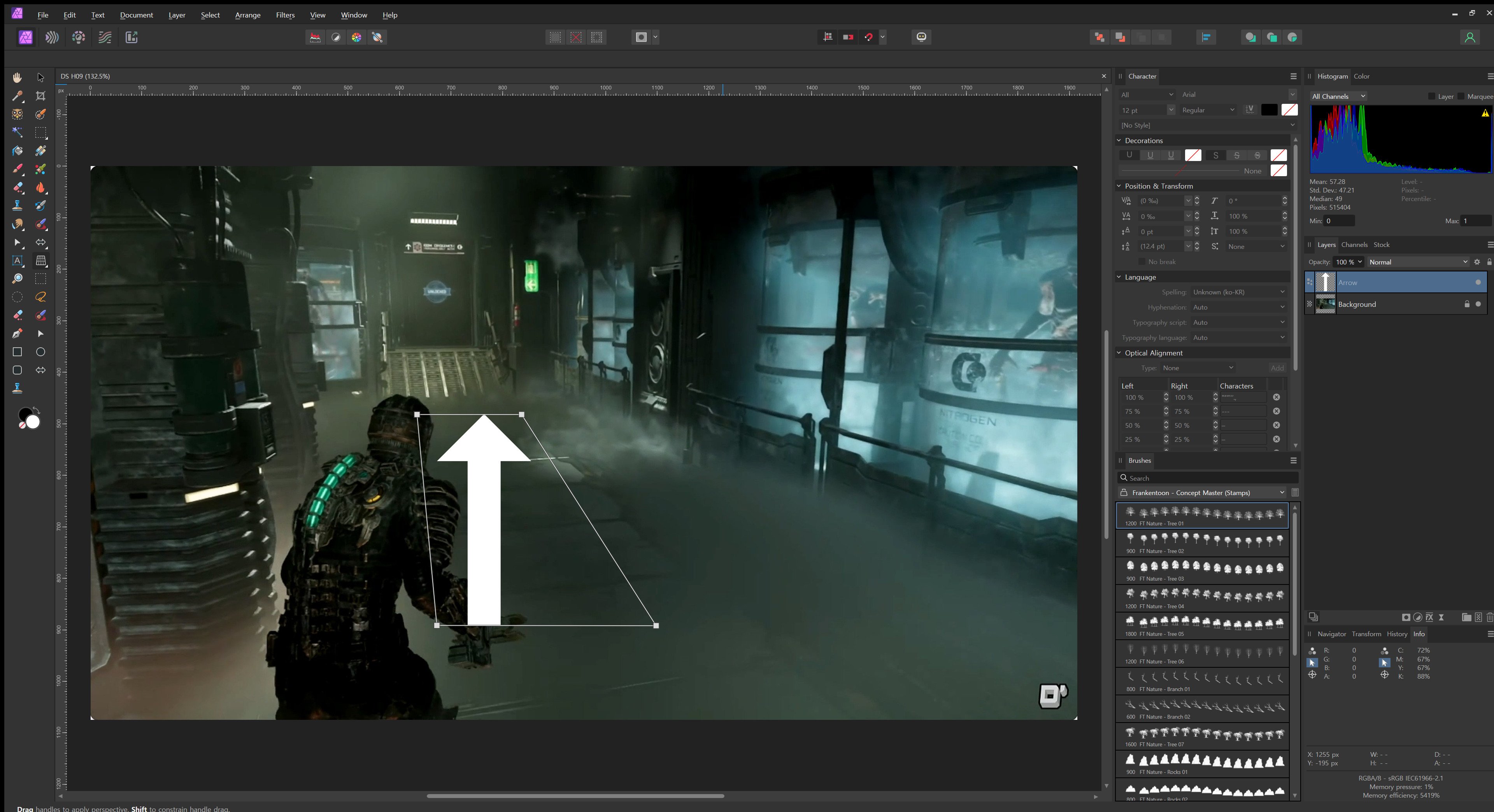Open the Document menu
Screen dimensions: 1494x812
coord(136,15)
